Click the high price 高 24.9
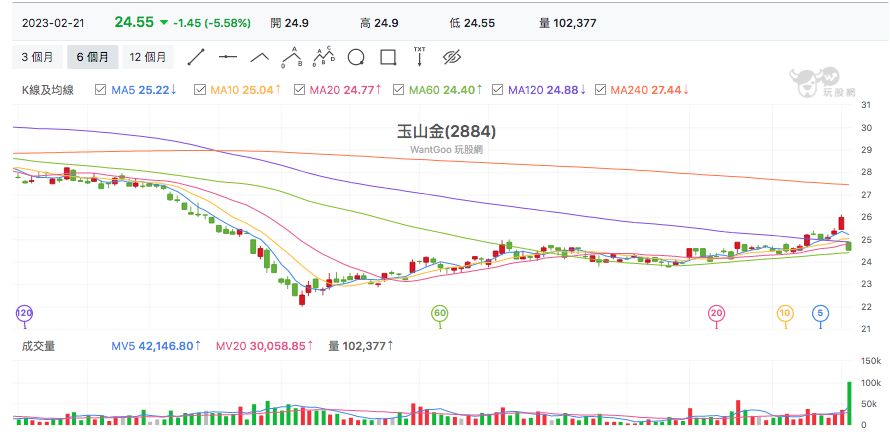Screen dimensions: 890x434 (x=379, y=23)
